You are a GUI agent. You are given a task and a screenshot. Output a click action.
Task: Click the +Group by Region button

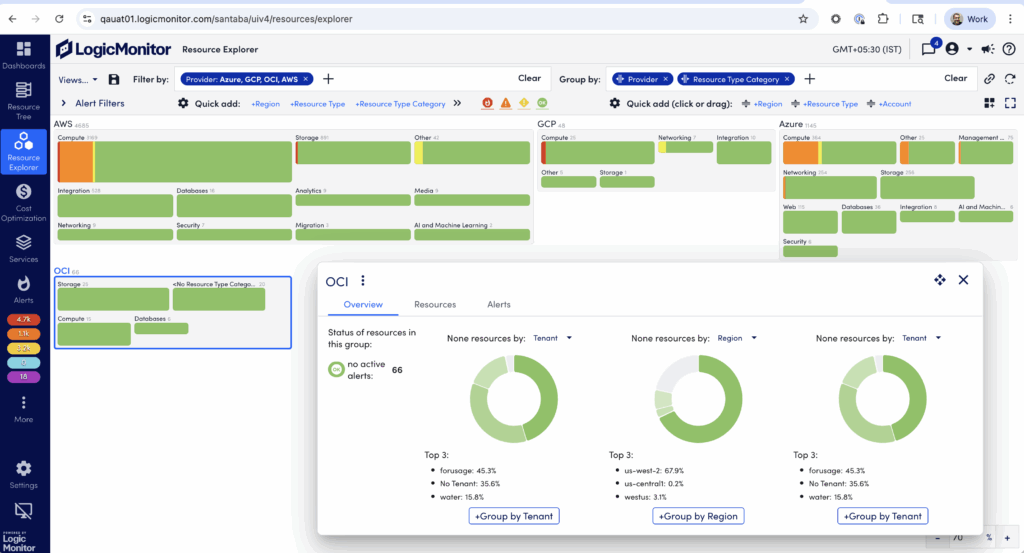point(698,516)
